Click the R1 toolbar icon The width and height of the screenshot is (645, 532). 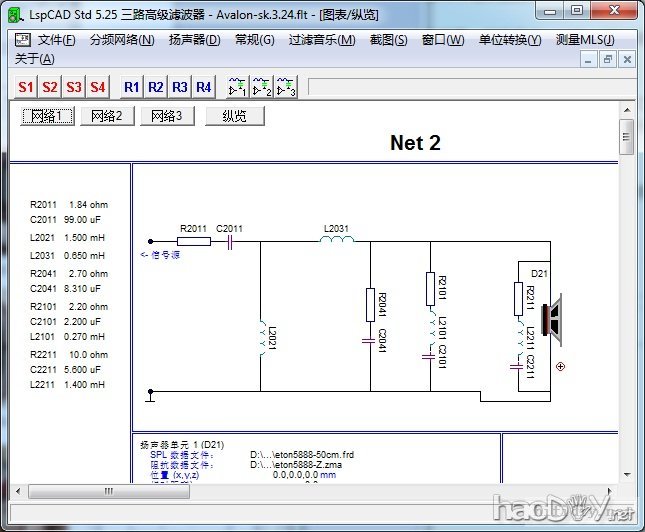point(132,87)
